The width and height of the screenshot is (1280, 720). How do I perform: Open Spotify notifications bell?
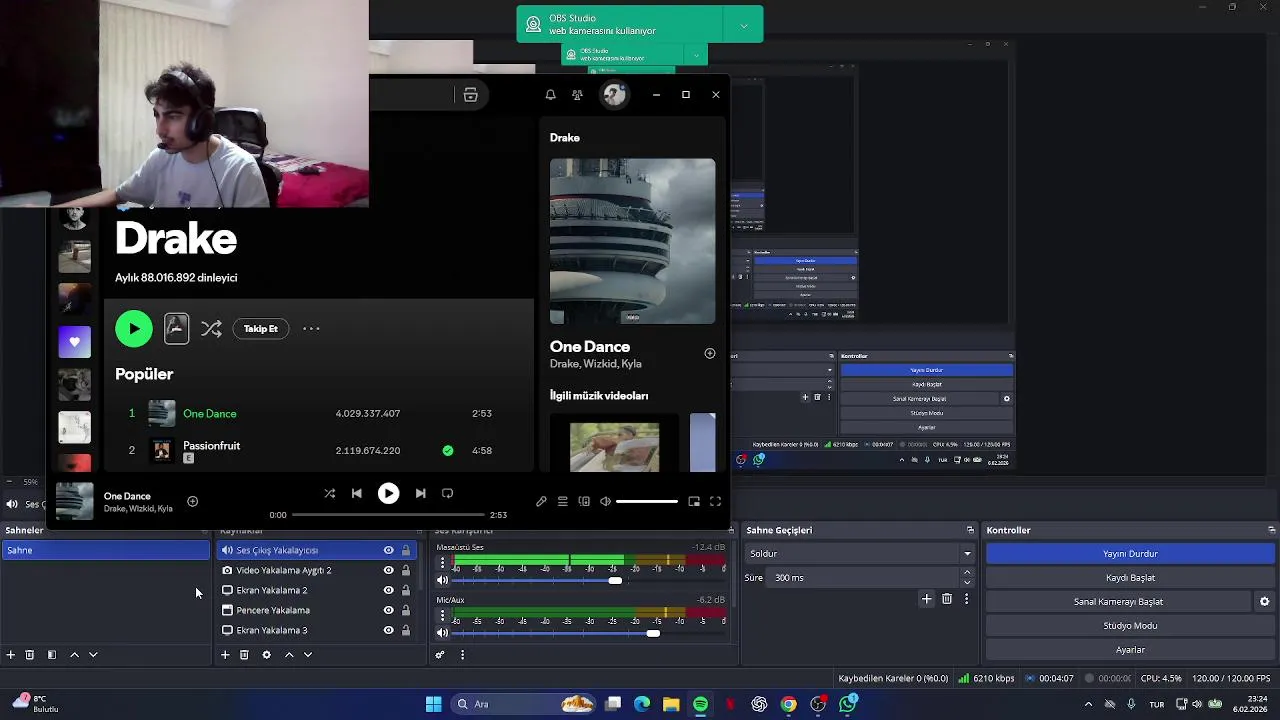[x=550, y=95]
